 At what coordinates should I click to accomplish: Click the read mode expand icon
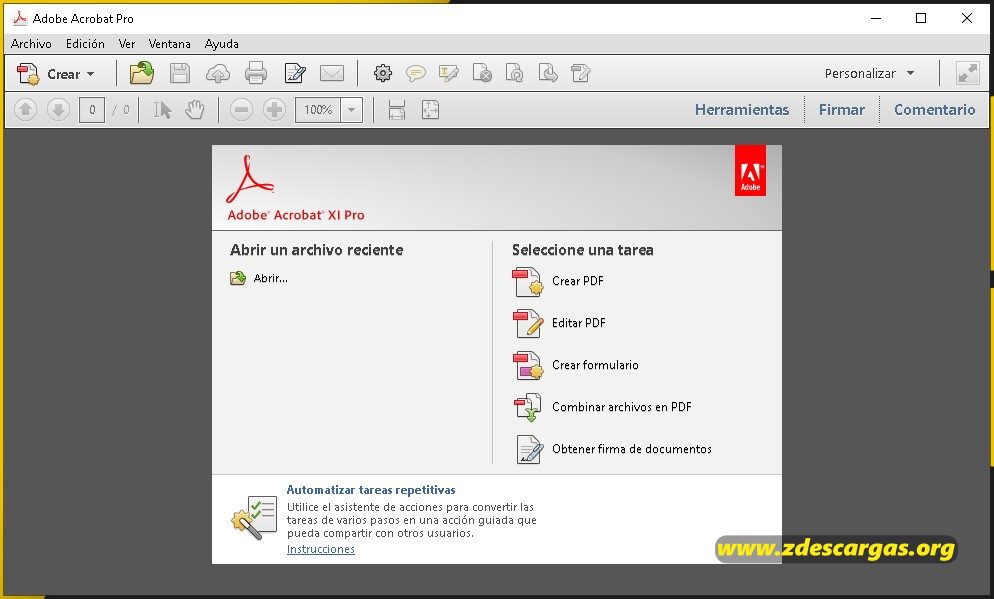click(x=967, y=74)
